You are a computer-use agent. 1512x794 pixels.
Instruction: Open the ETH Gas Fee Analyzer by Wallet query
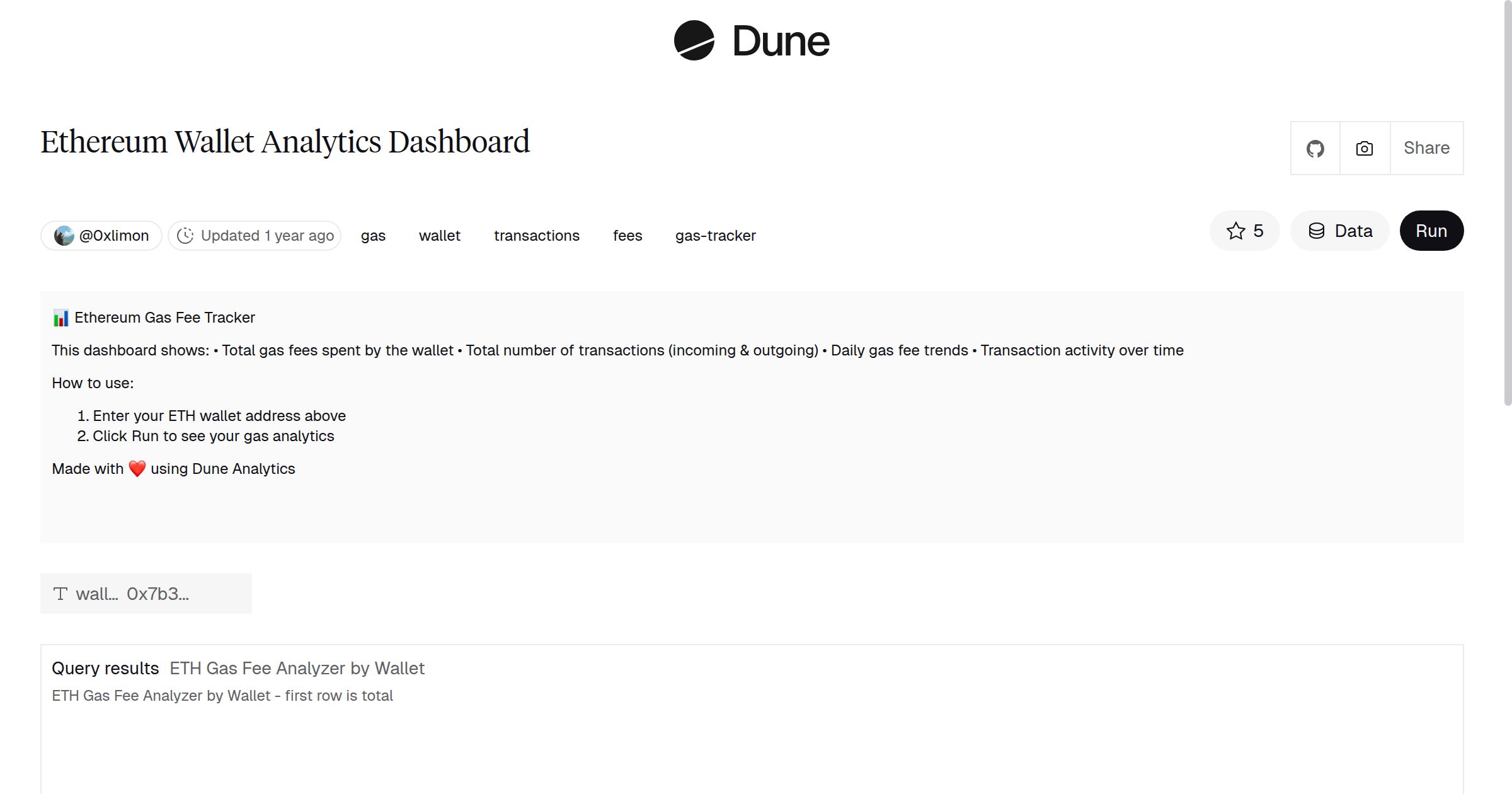(297, 668)
